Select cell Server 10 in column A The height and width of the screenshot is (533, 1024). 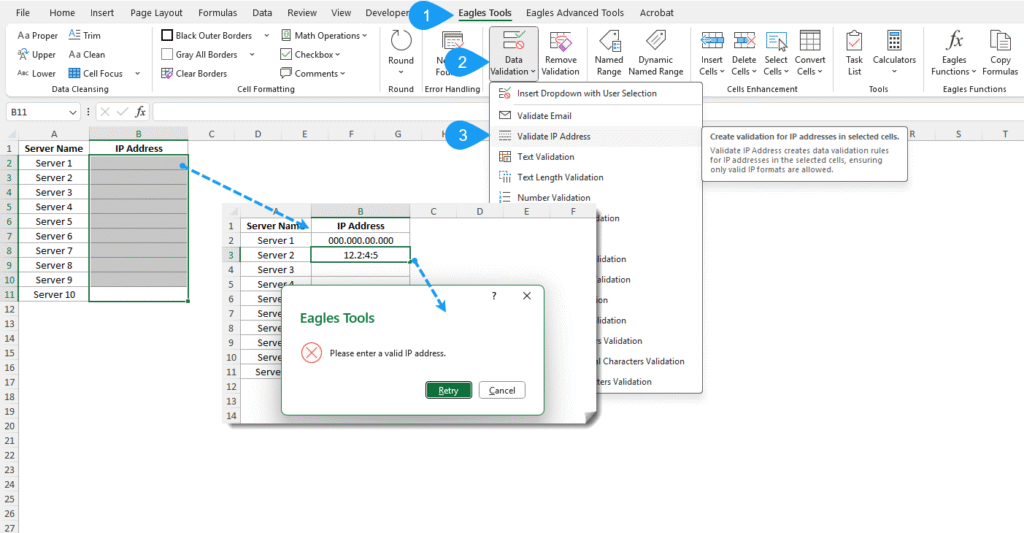[54, 295]
